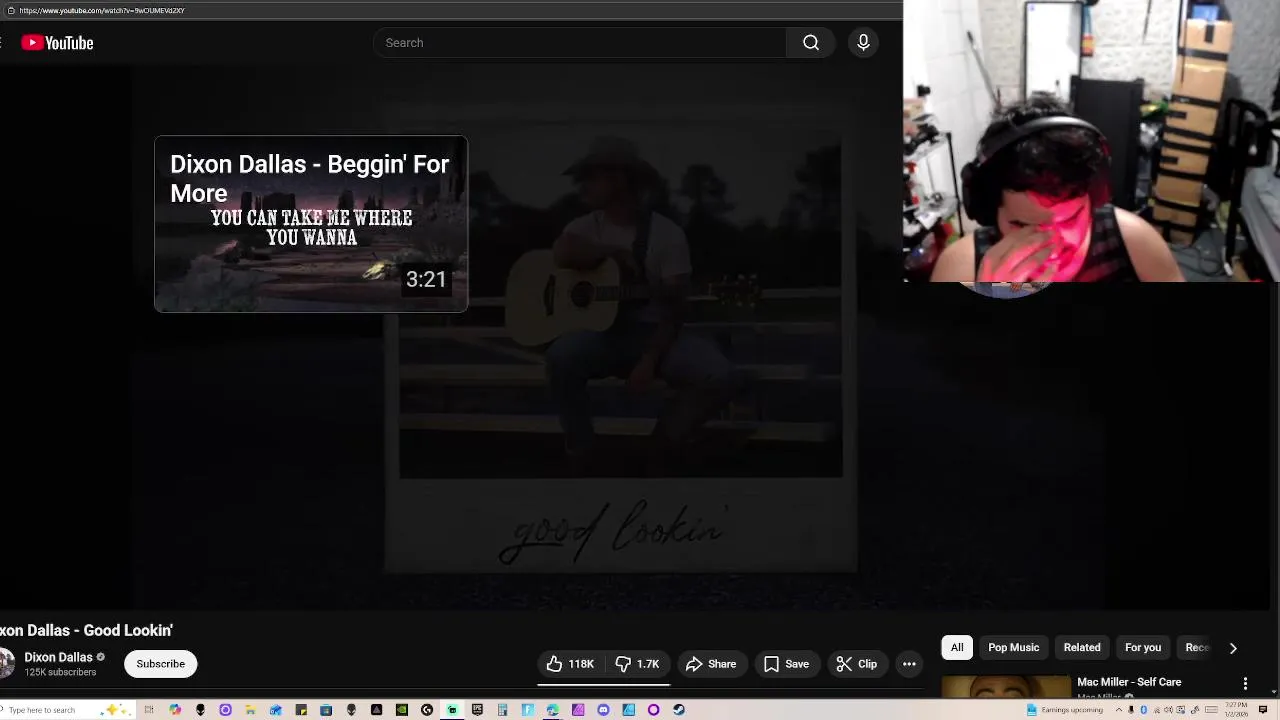Open Sticky Notes taskbar icon
The image size is (1280, 720).
click(x=301, y=710)
